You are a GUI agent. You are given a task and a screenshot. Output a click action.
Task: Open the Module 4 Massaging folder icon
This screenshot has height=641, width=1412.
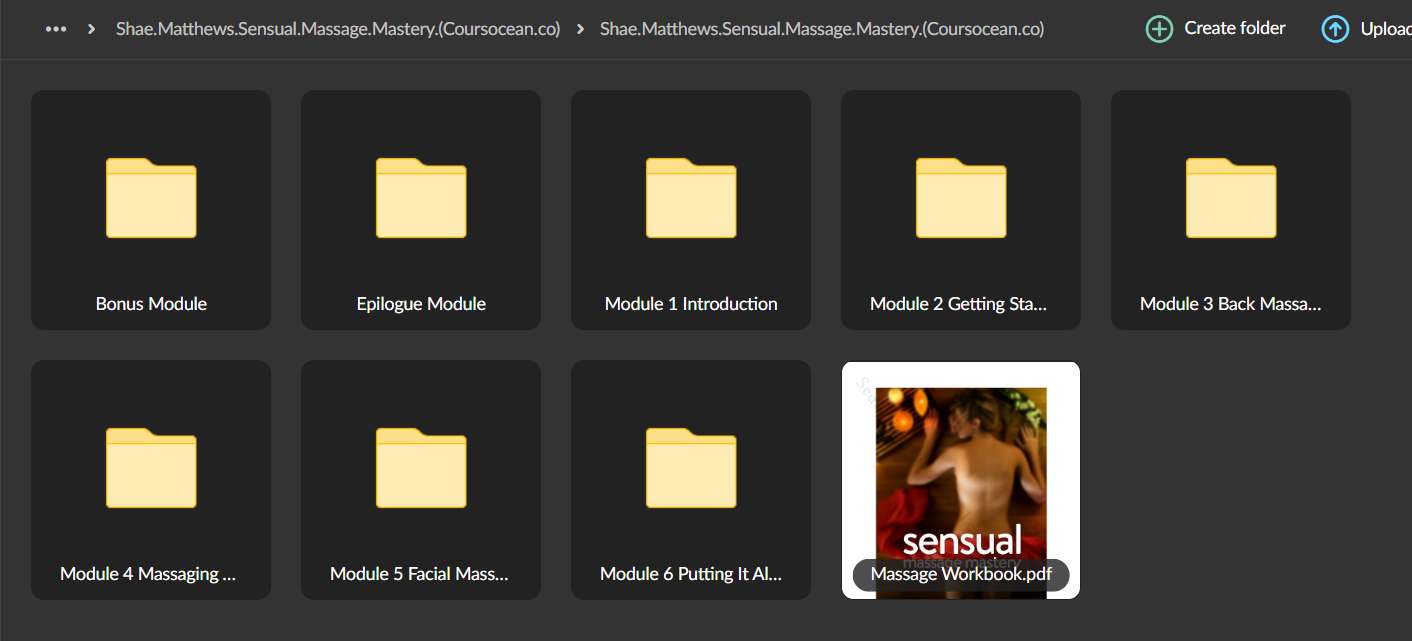click(x=151, y=468)
